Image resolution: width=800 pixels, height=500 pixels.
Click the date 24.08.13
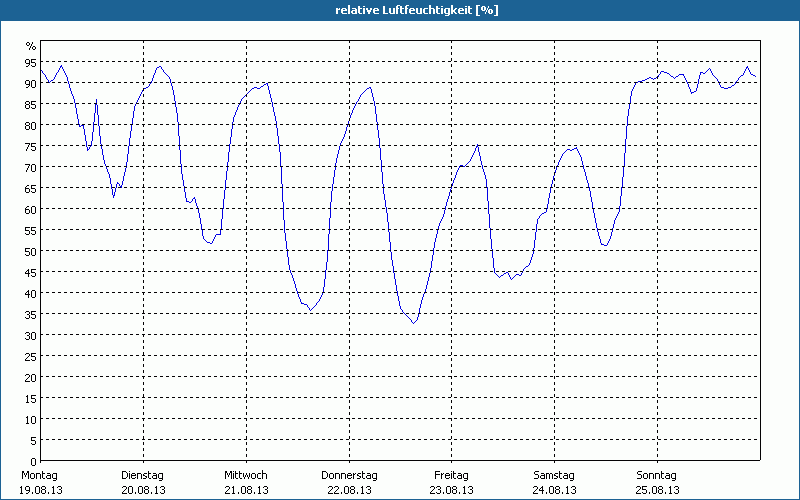coord(555,490)
